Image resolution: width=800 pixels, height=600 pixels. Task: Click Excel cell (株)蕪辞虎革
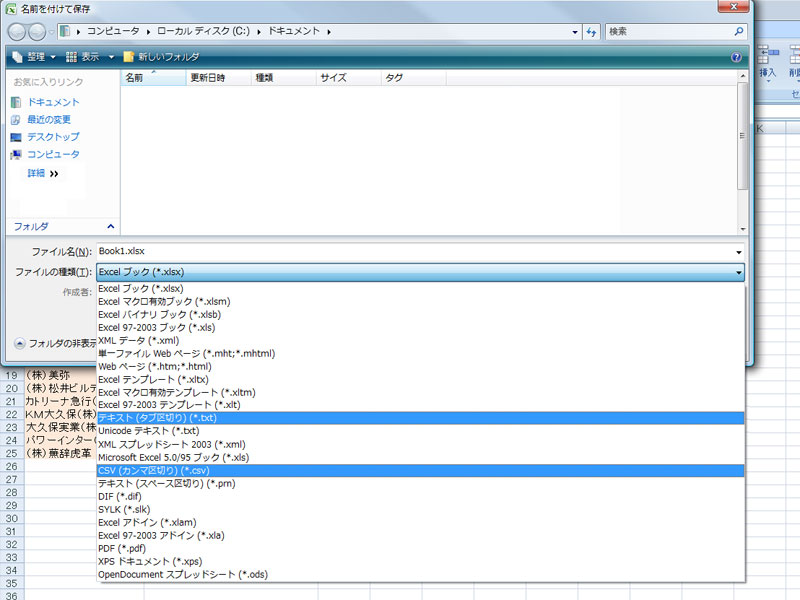[59, 453]
